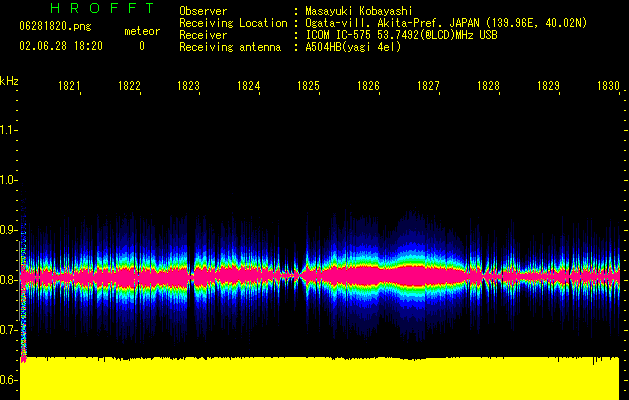This screenshot has height=400, width=629.
Task: Click the meteor label
Action: point(142,31)
